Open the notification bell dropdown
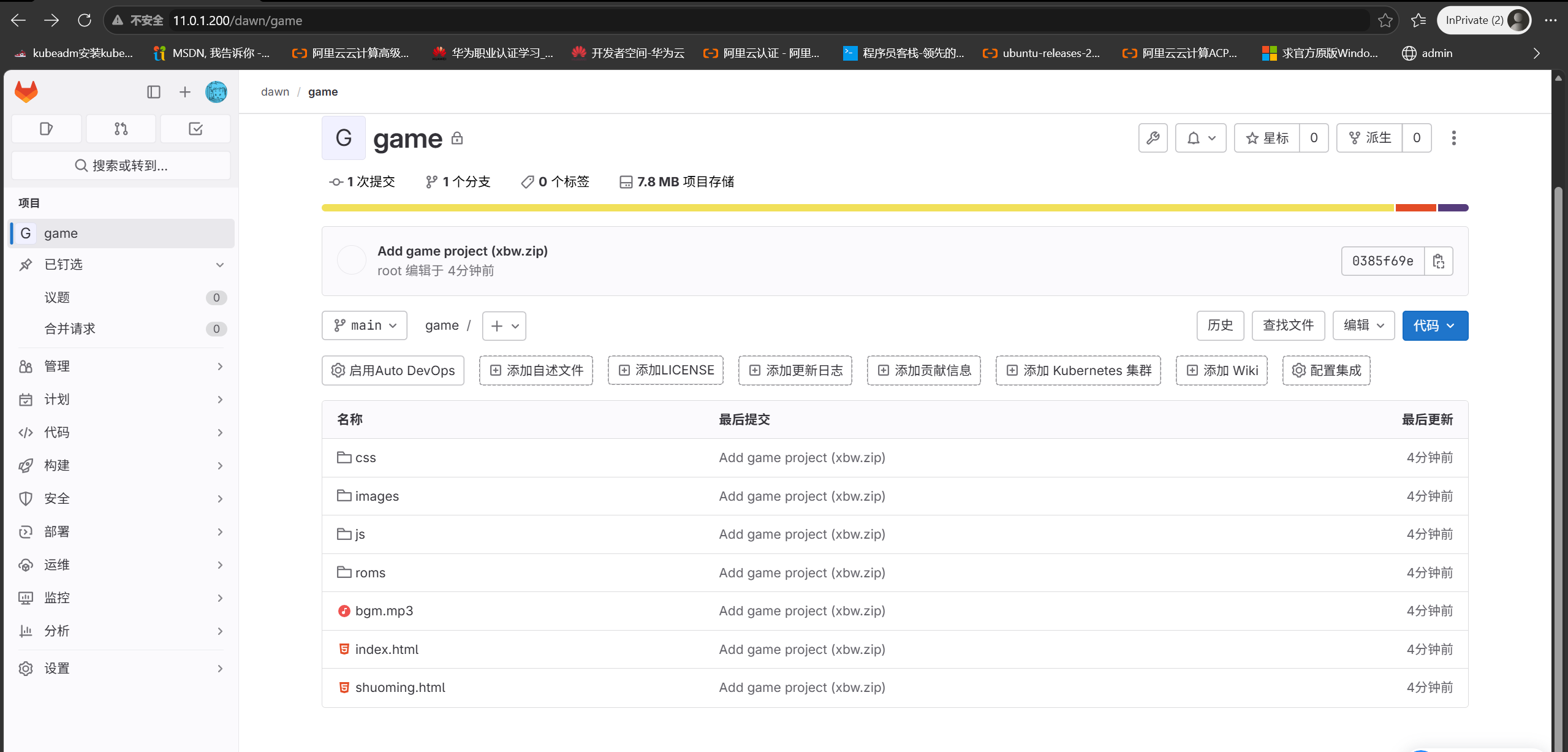 pos(1200,138)
